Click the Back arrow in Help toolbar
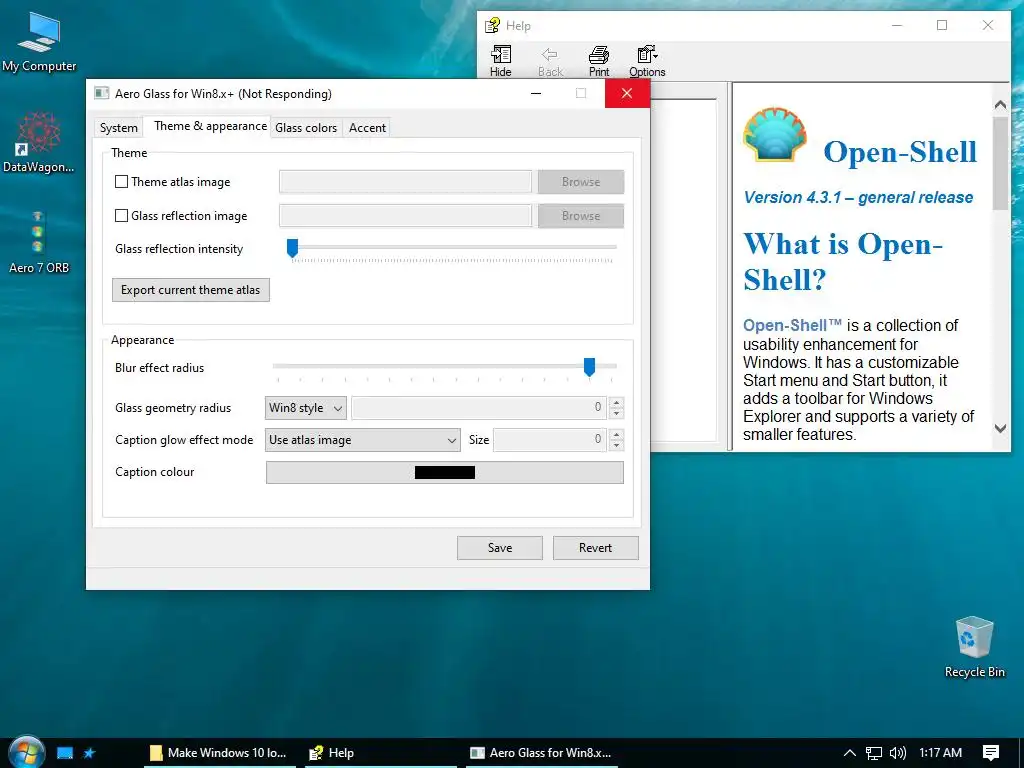1024x768 pixels. (x=550, y=61)
